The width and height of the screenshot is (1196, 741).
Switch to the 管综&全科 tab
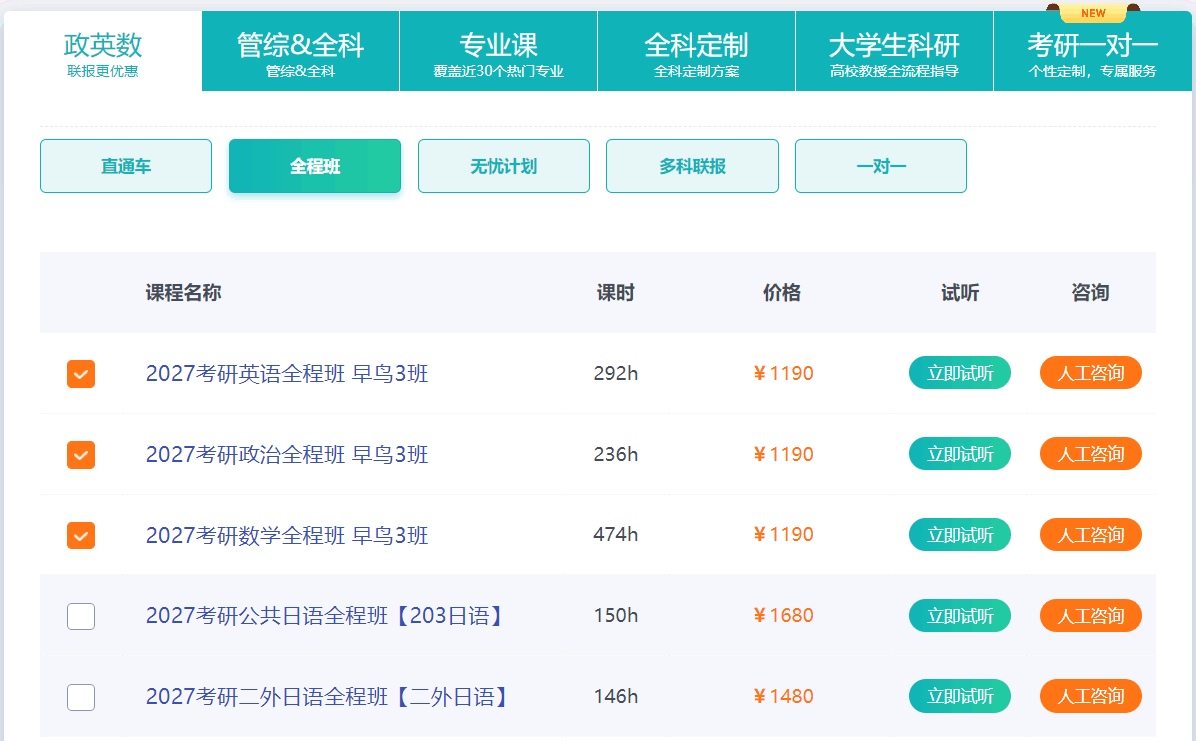click(x=300, y=52)
